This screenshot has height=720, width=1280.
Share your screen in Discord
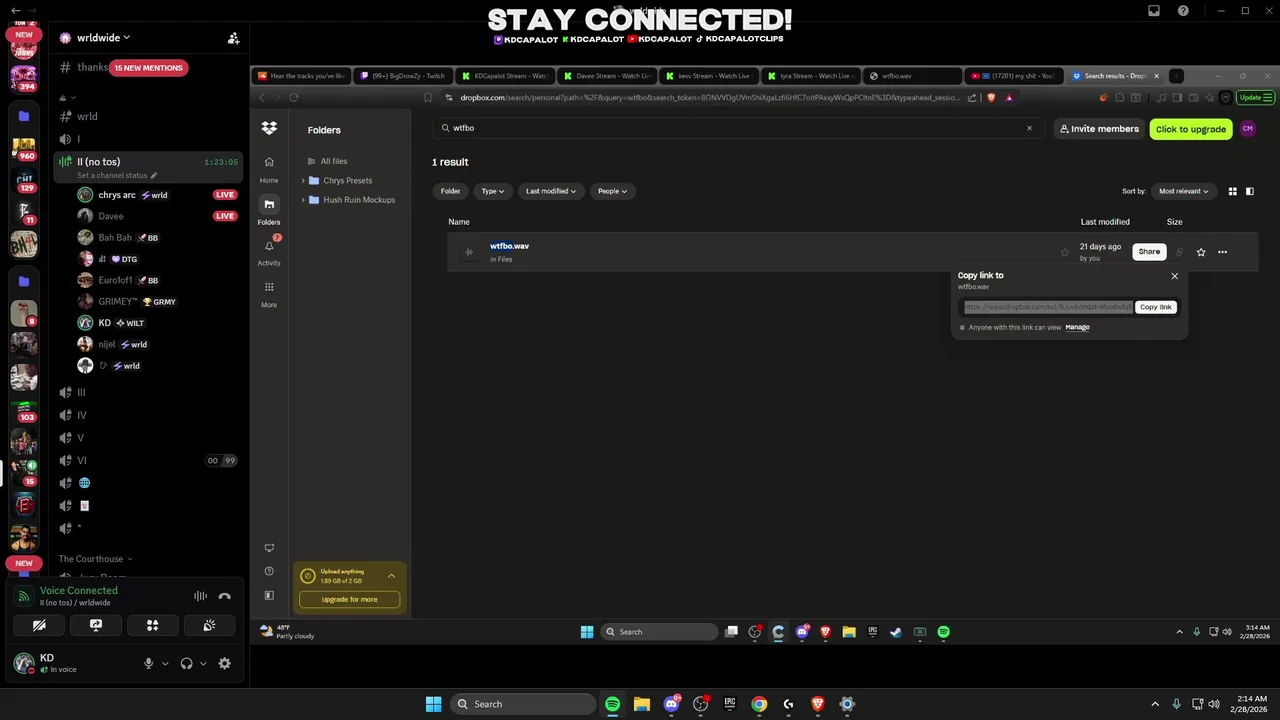[96, 625]
